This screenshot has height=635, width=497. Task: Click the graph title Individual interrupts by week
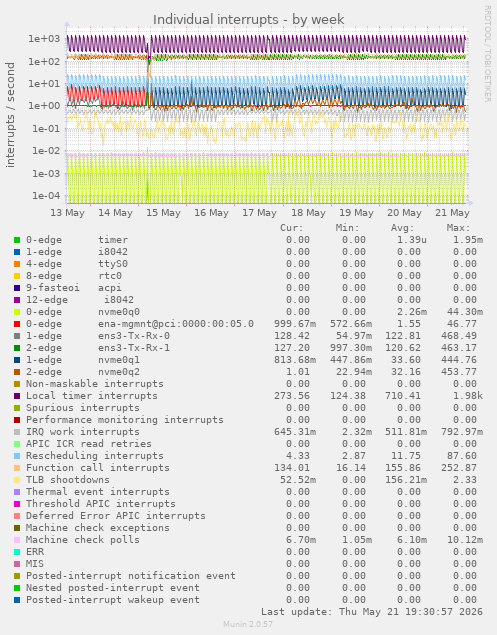coord(248,19)
